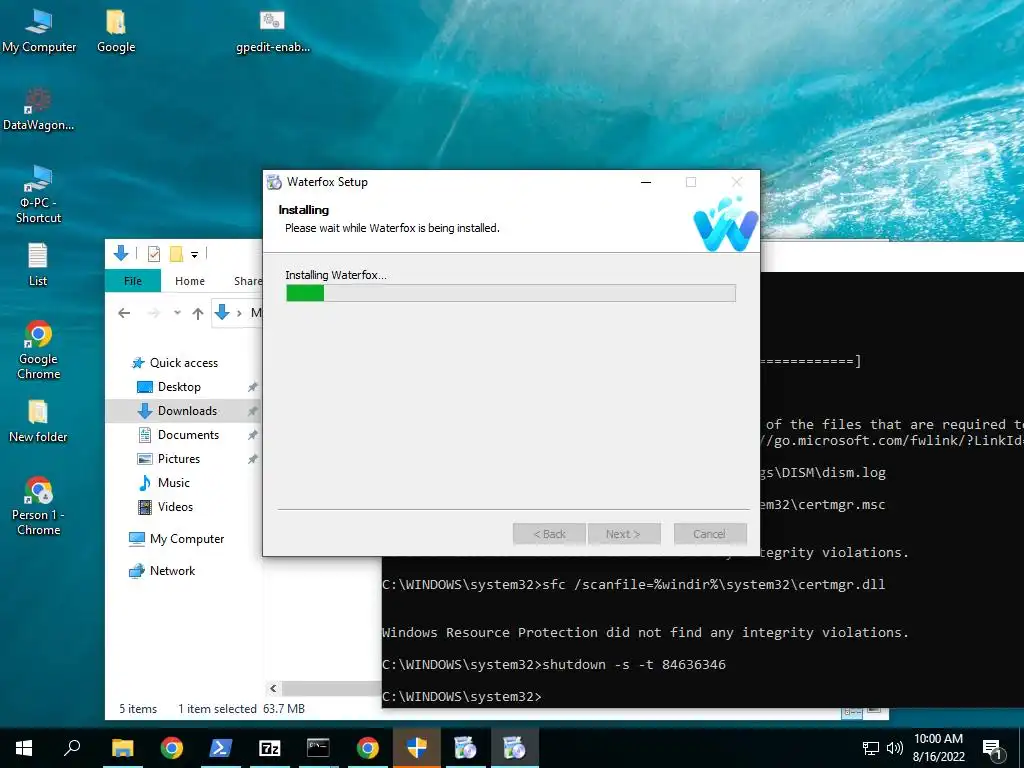Open the Google folder on the desktop
The width and height of the screenshot is (1024, 768).
coord(116,31)
